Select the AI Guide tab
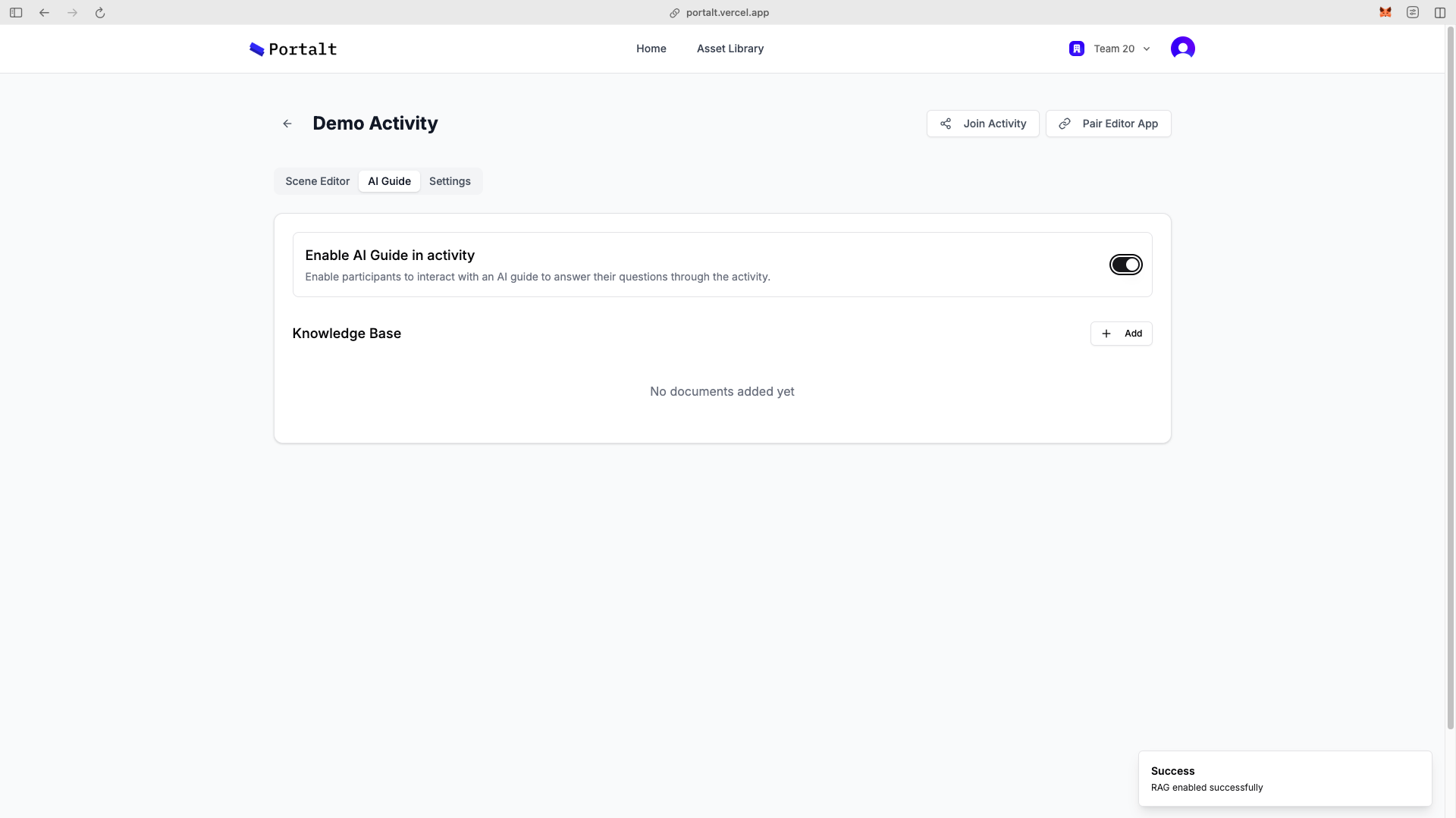Screen dimensions: 1456x818 [389, 181]
